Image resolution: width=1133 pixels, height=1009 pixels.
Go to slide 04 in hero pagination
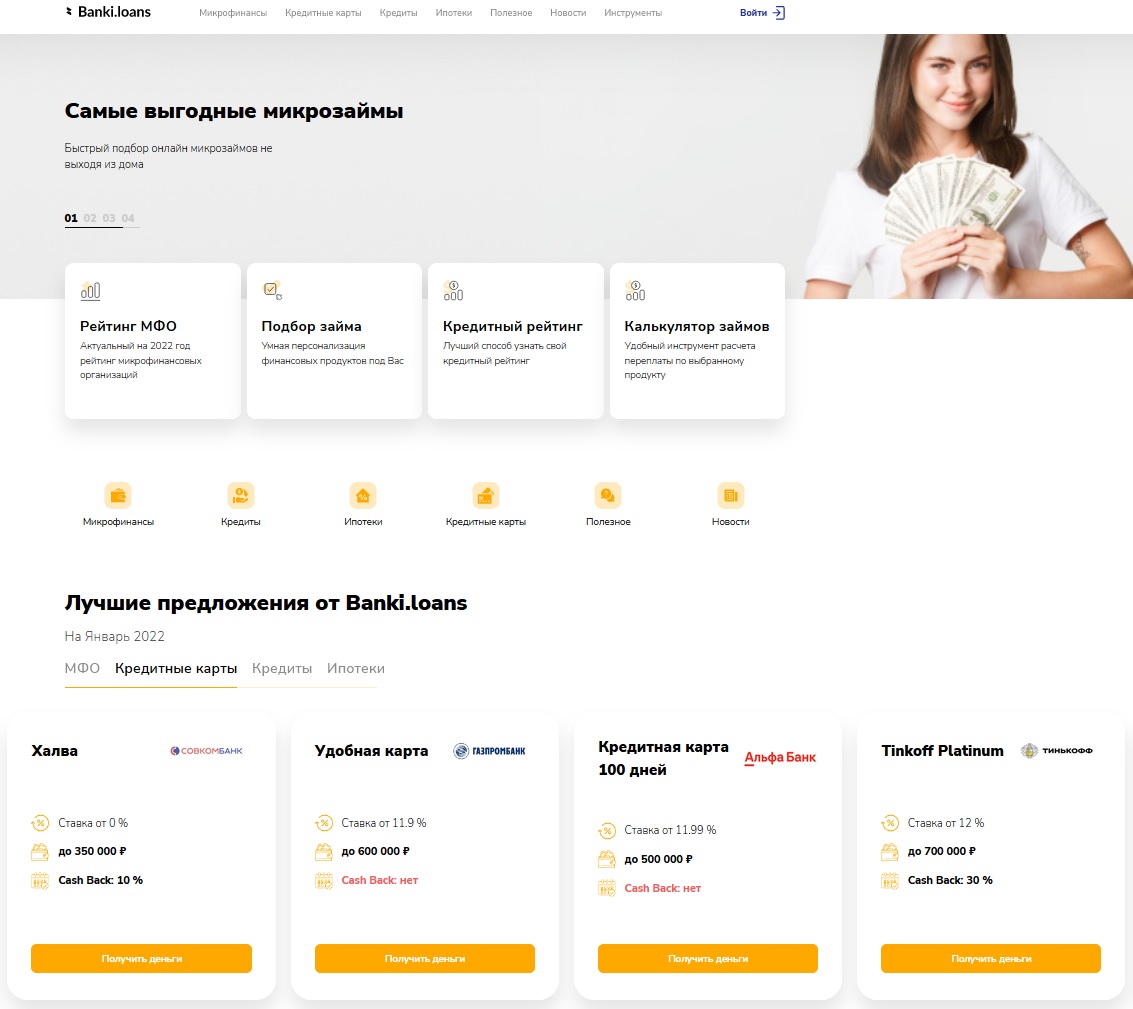point(128,218)
